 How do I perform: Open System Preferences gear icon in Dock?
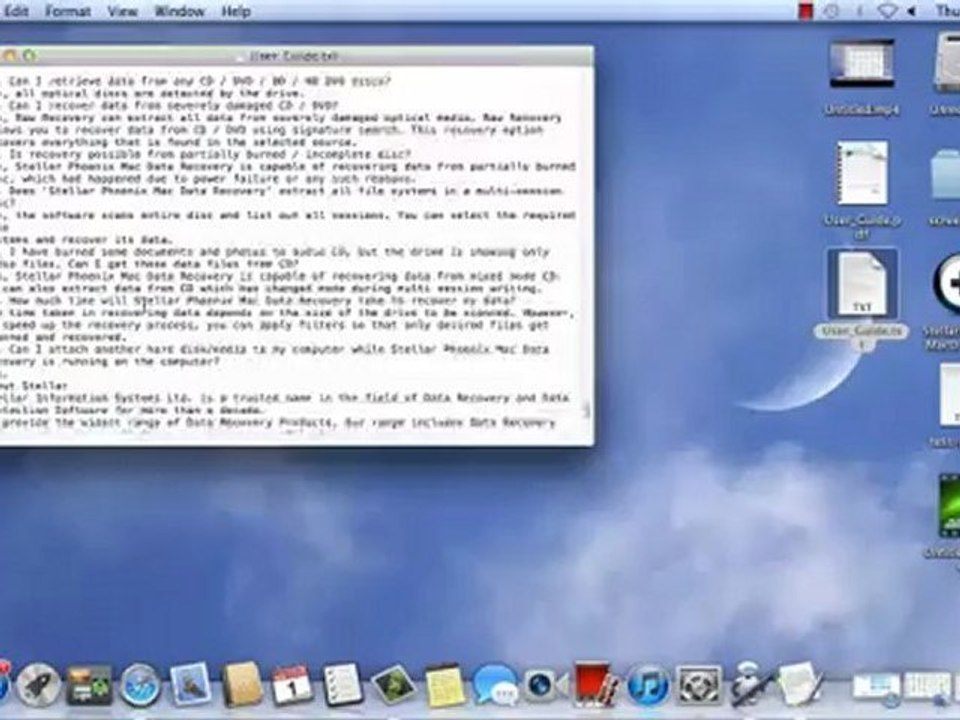[699, 685]
